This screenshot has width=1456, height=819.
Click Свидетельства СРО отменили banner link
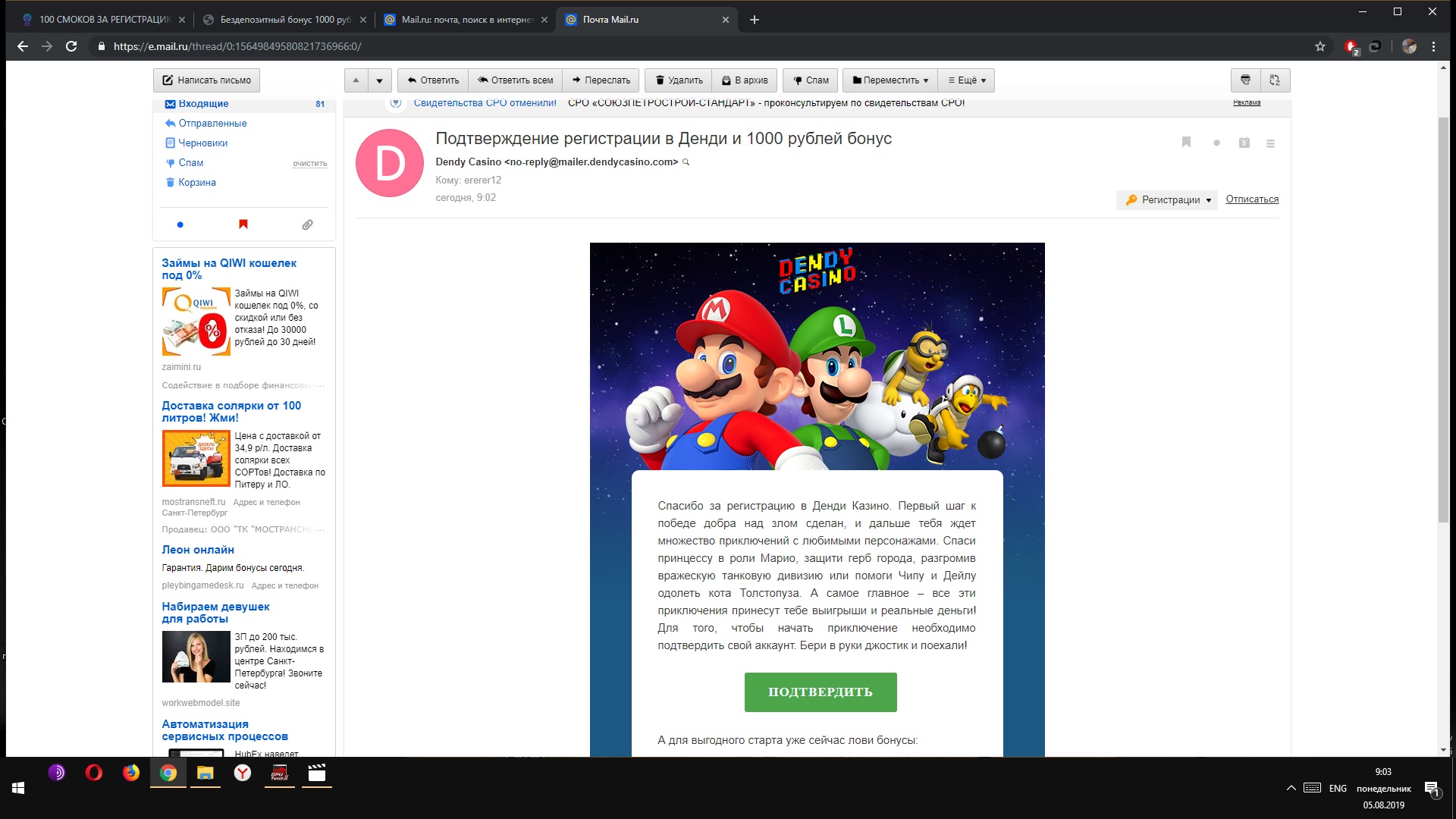485,103
